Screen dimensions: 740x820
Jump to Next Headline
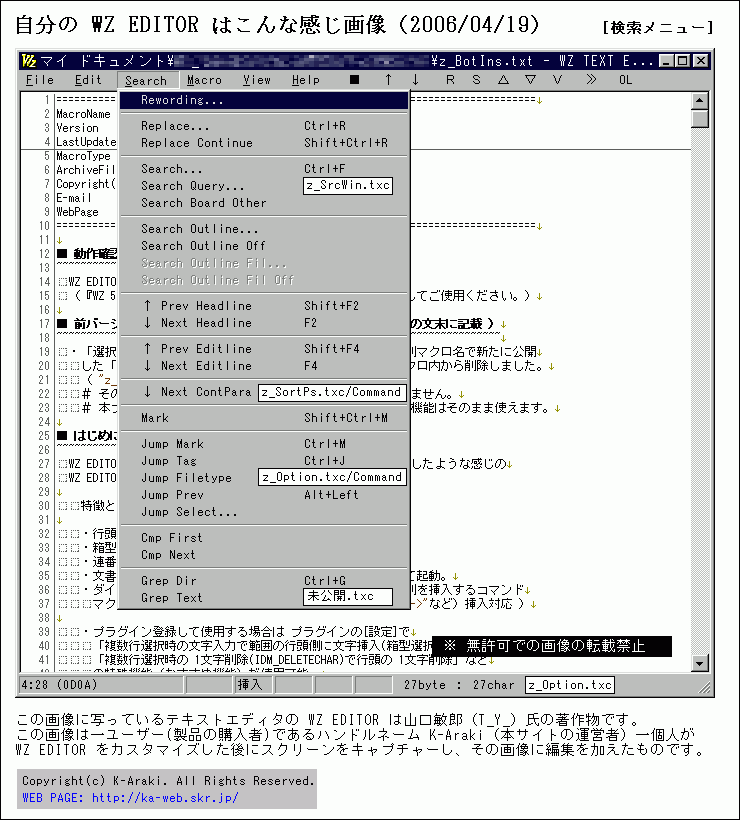pyautogui.click(x=264, y=323)
